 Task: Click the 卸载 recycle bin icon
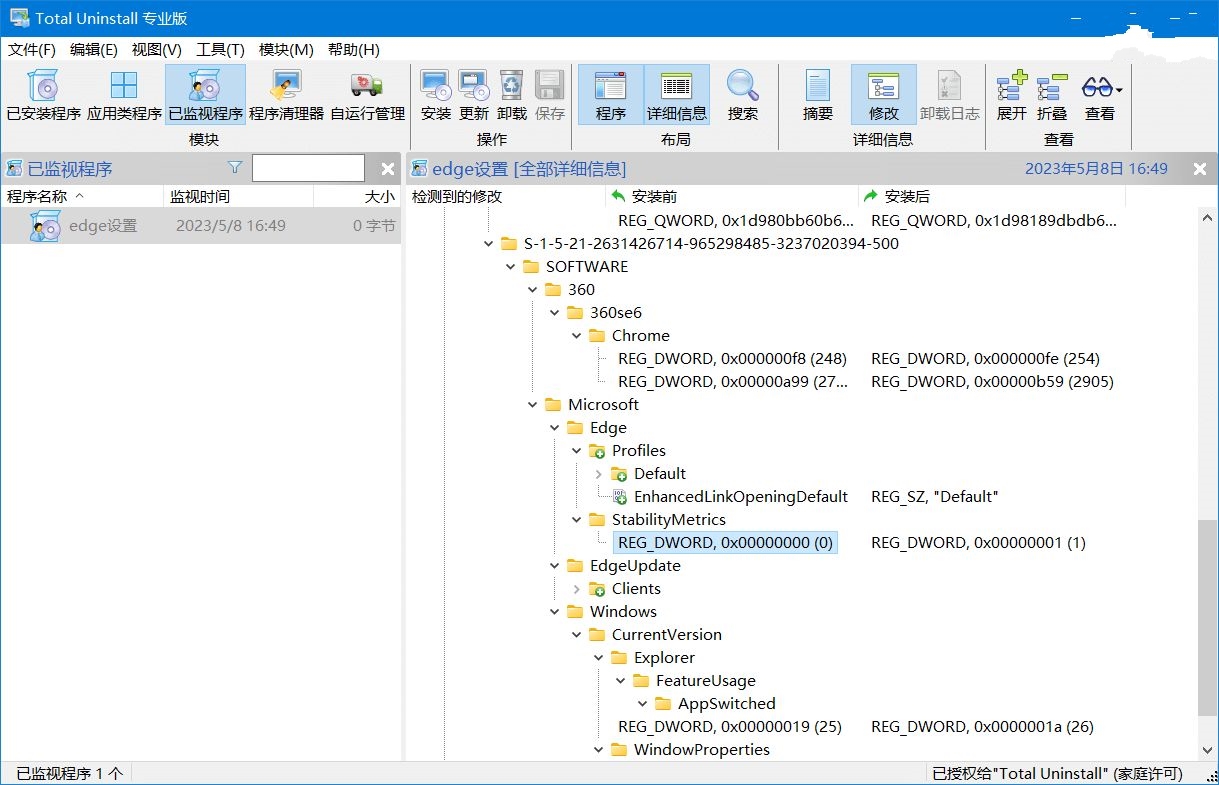(x=511, y=96)
